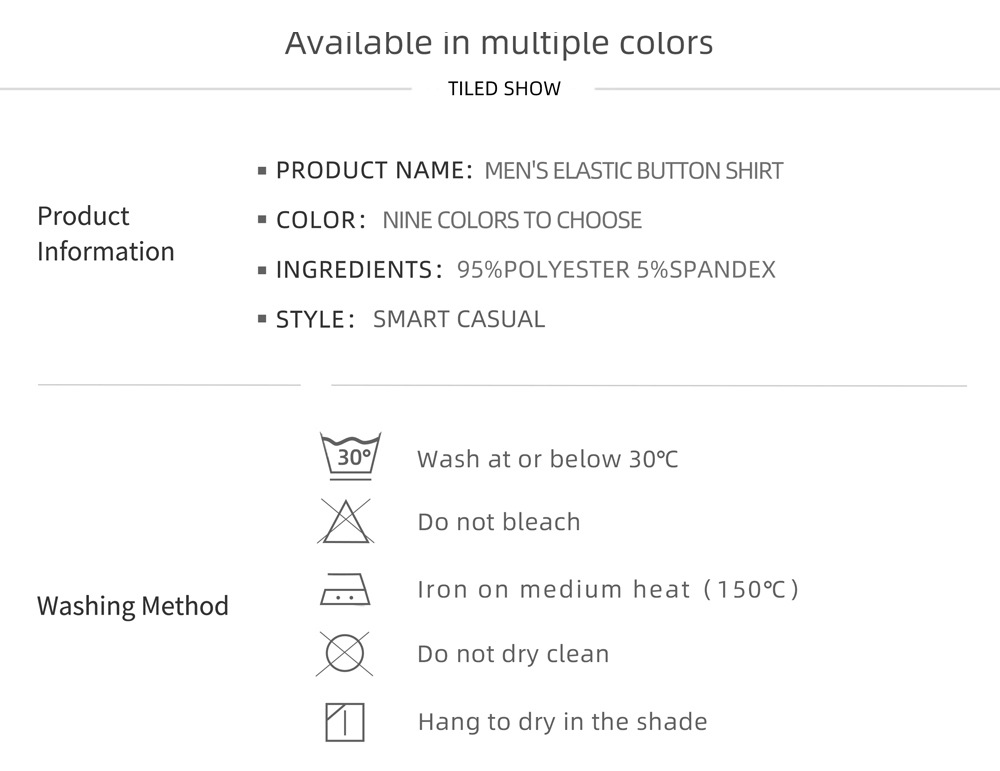Click the medium heat iron icon
The image size is (1000, 771).
345,590
